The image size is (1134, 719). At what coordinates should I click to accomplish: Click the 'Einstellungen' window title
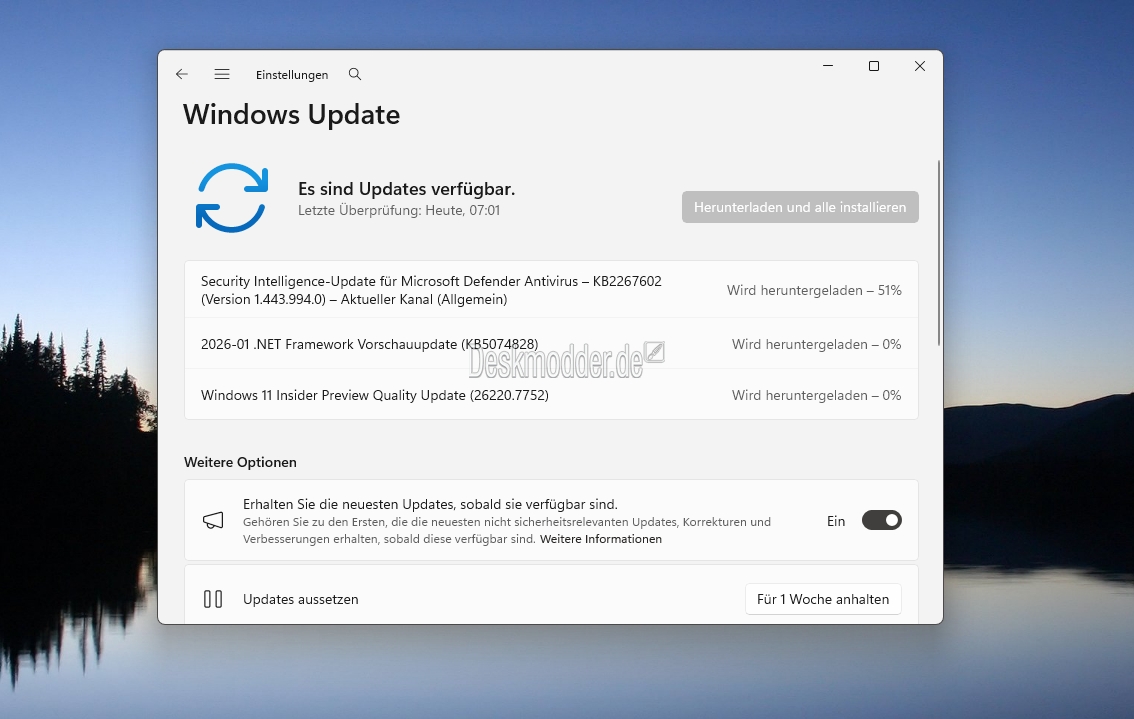(x=292, y=75)
